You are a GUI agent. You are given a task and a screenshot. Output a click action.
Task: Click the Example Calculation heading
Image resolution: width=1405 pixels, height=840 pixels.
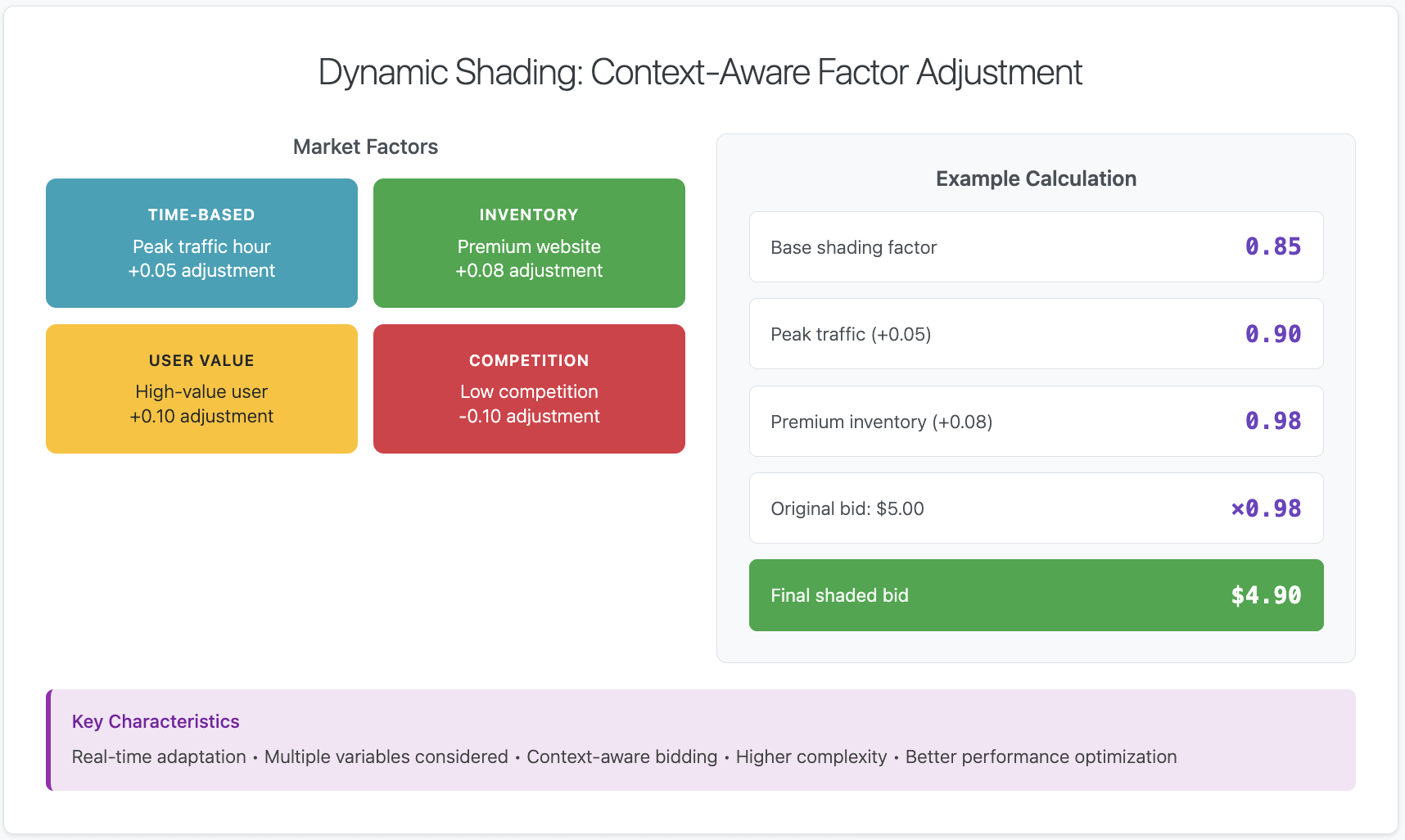pyautogui.click(x=1036, y=178)
